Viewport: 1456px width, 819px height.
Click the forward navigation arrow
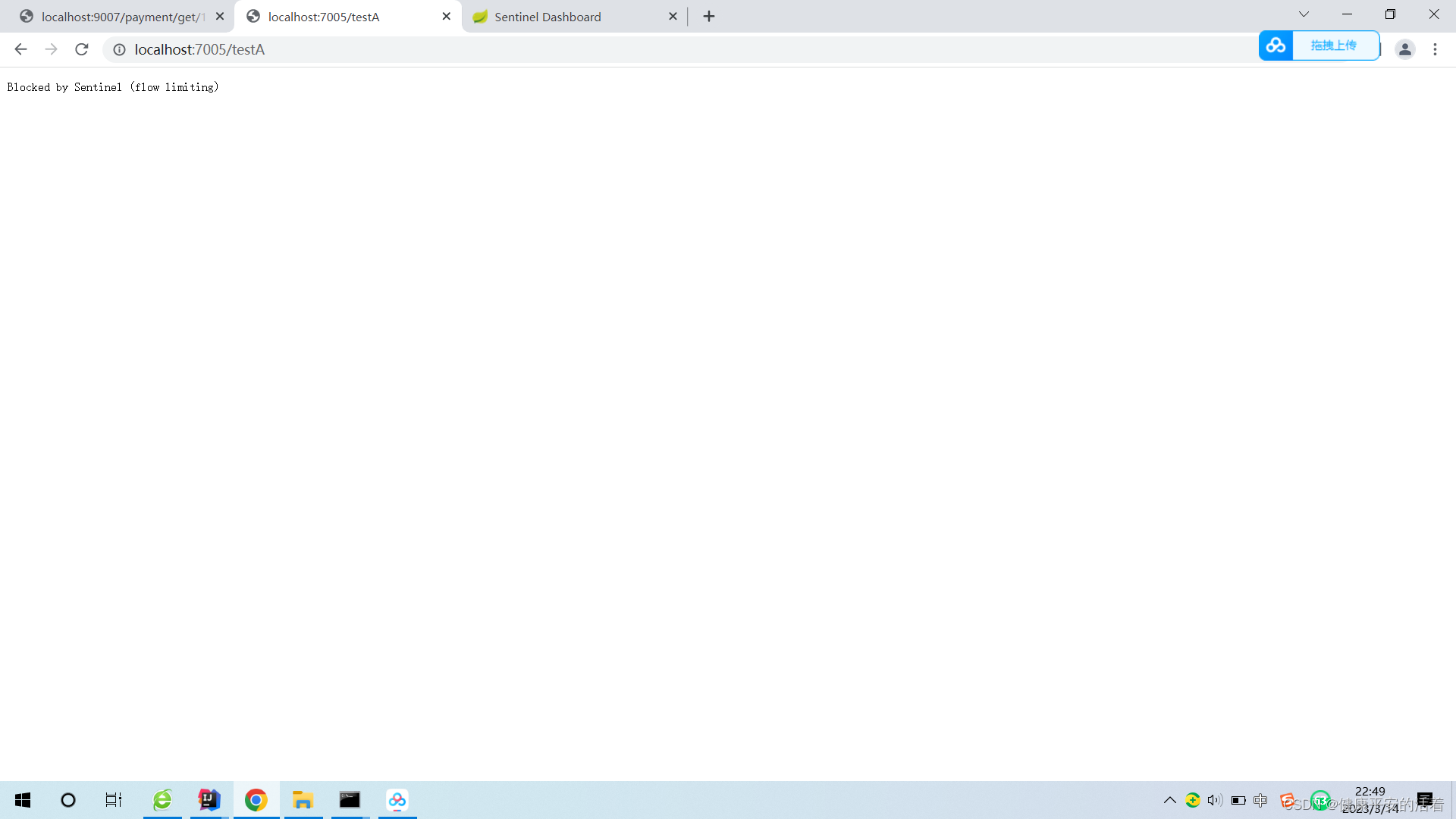[51, 49]
